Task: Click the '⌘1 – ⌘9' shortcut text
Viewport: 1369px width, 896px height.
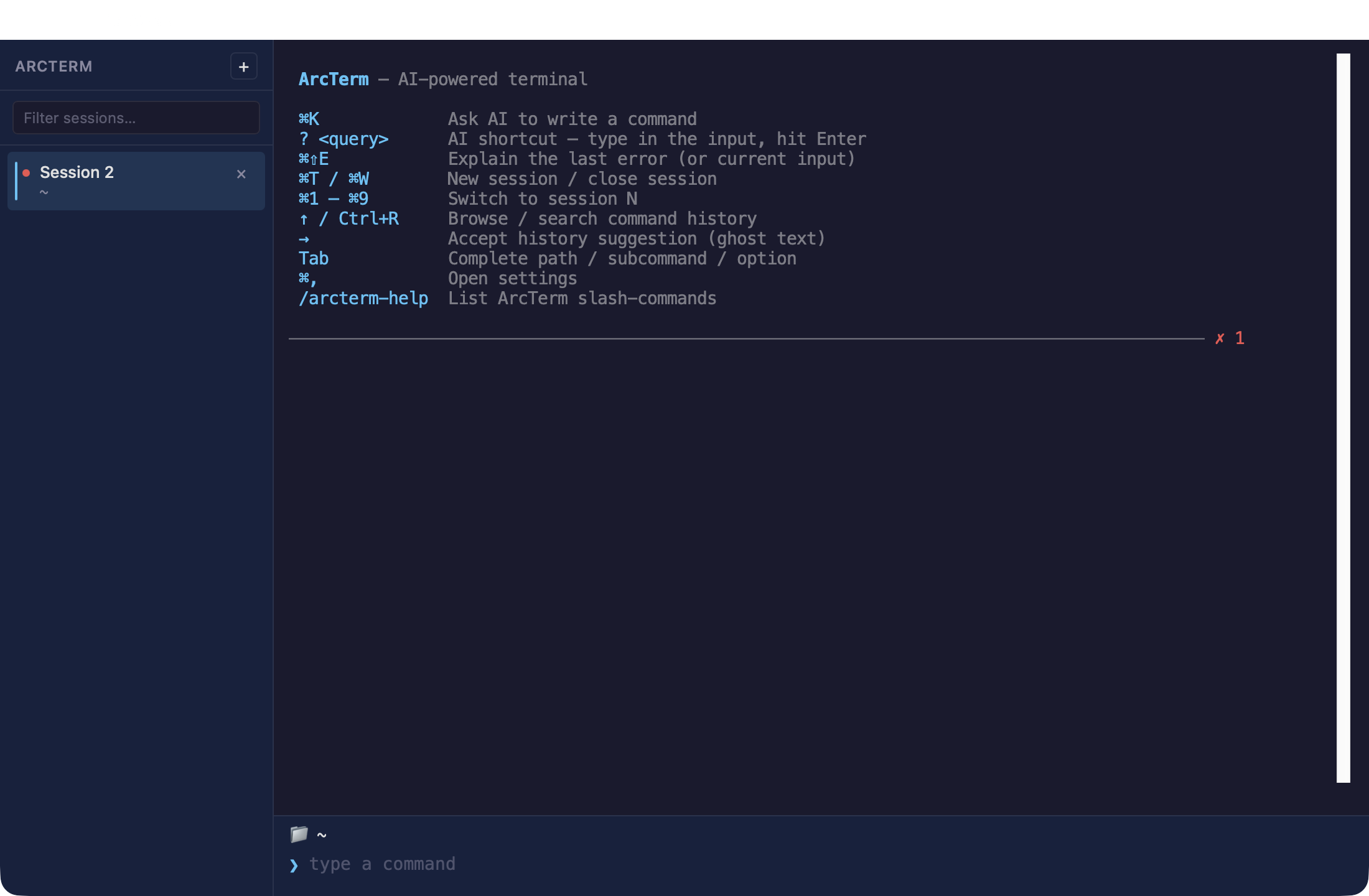Action: (334, 198)
